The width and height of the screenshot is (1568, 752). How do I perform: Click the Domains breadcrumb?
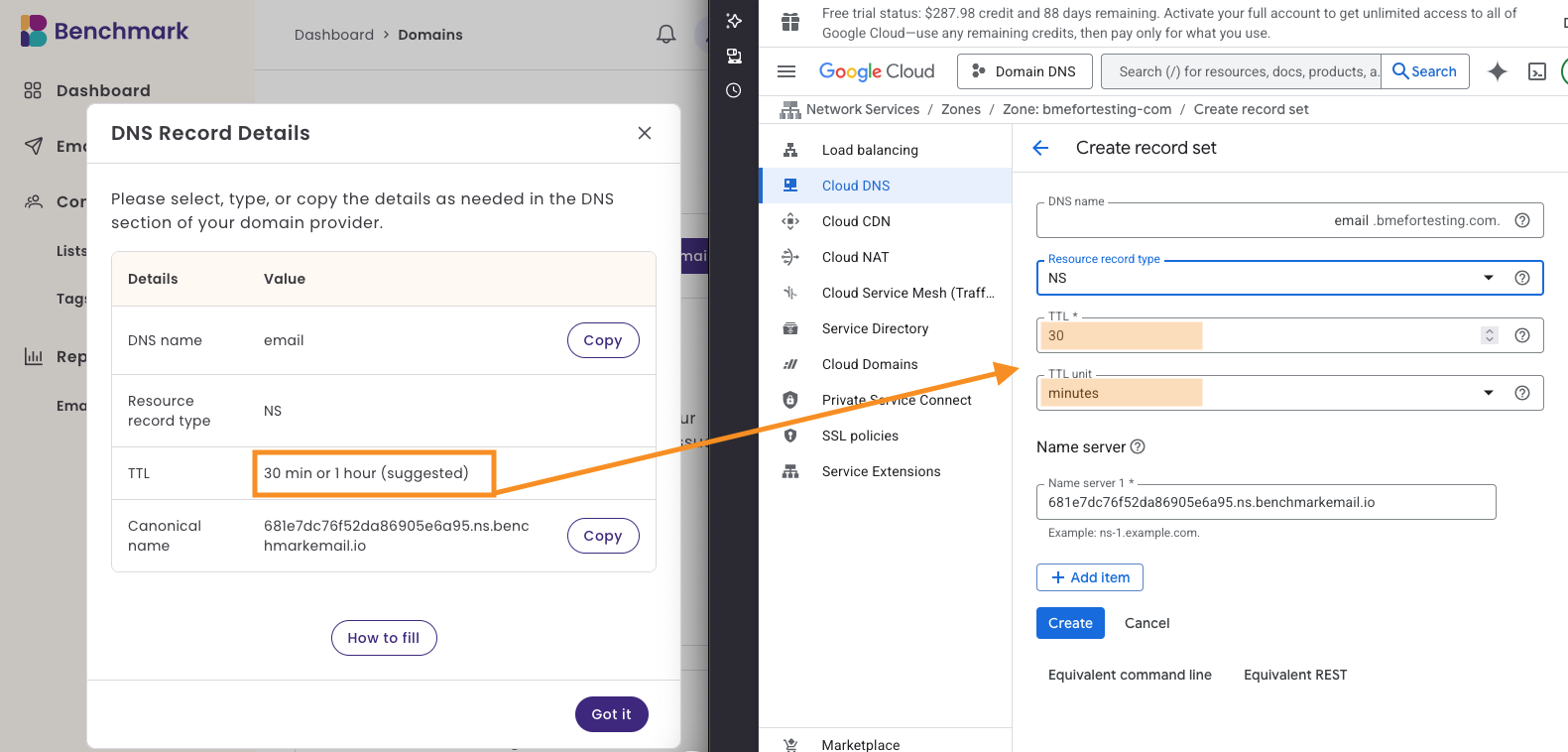(x=430, y=35)
